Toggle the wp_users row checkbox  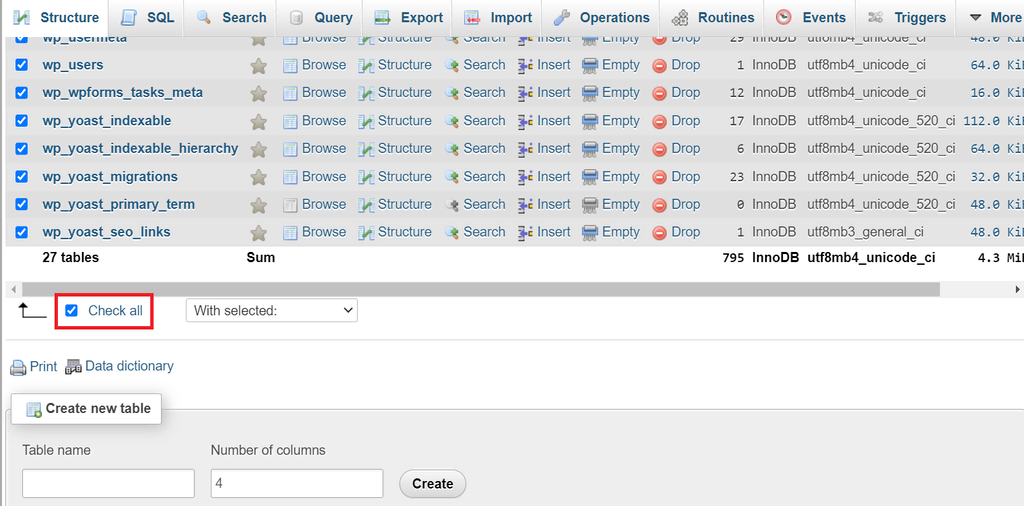click(22, 65)
